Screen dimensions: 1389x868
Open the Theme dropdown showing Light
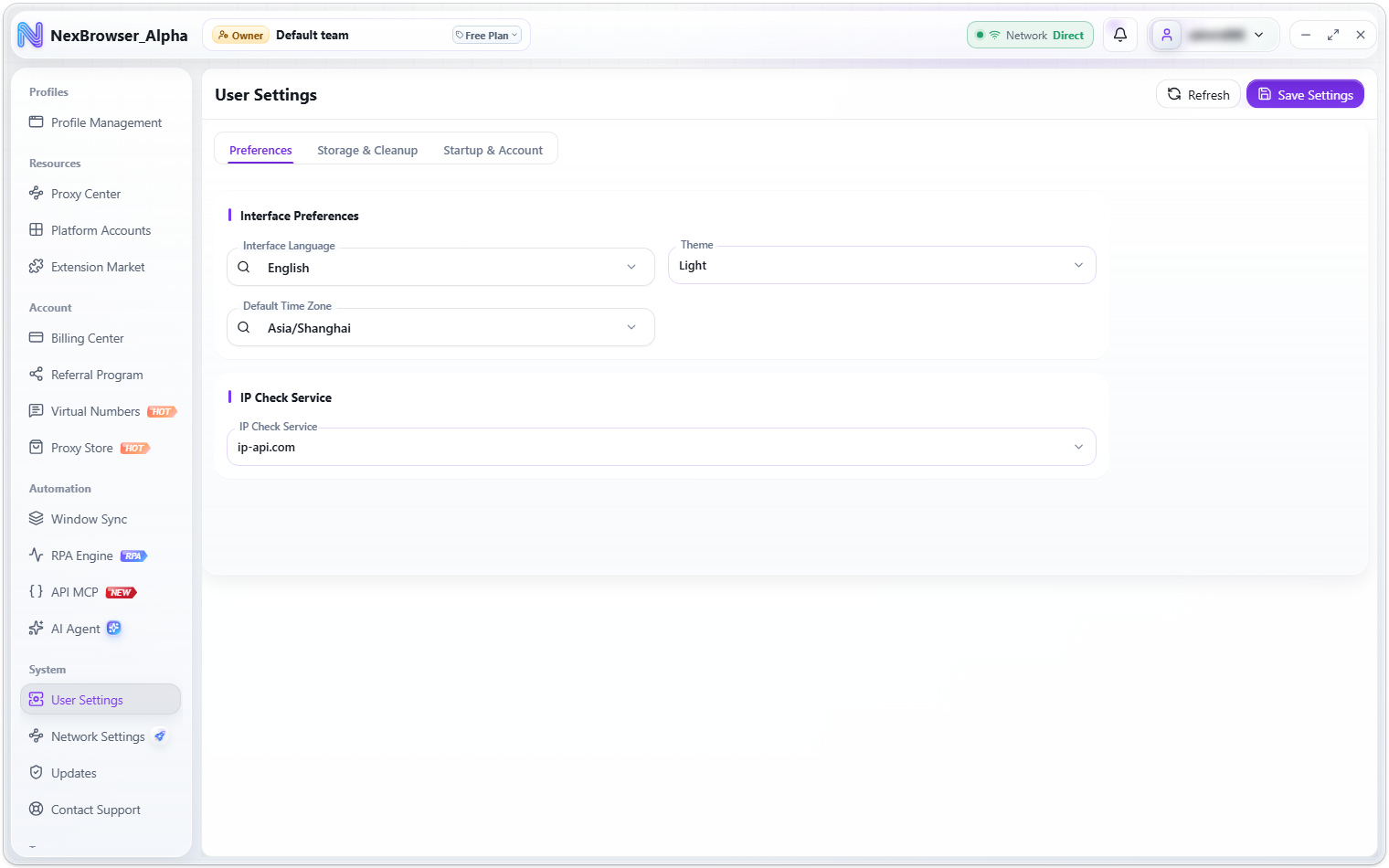(x=882, y=265)
